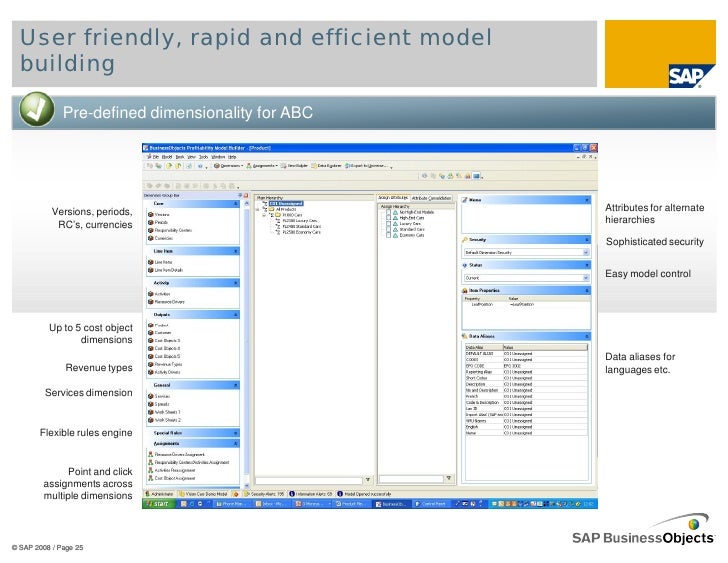Open Work Sheets 1 item
The height and width of the screenshot is (563, 728).
[164, 412]
